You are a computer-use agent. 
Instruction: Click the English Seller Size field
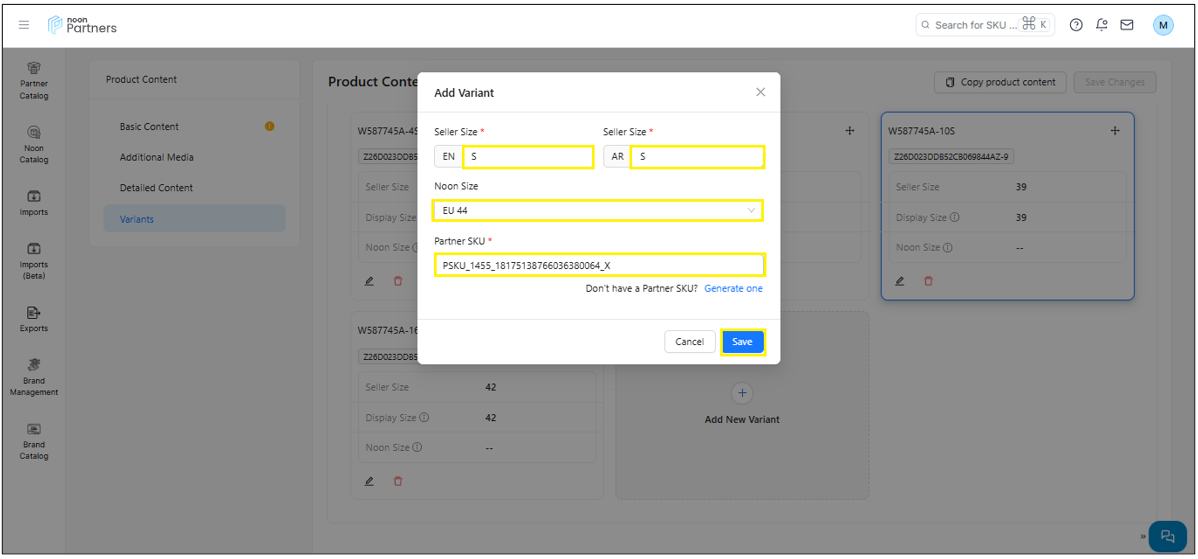pos(528,157)
